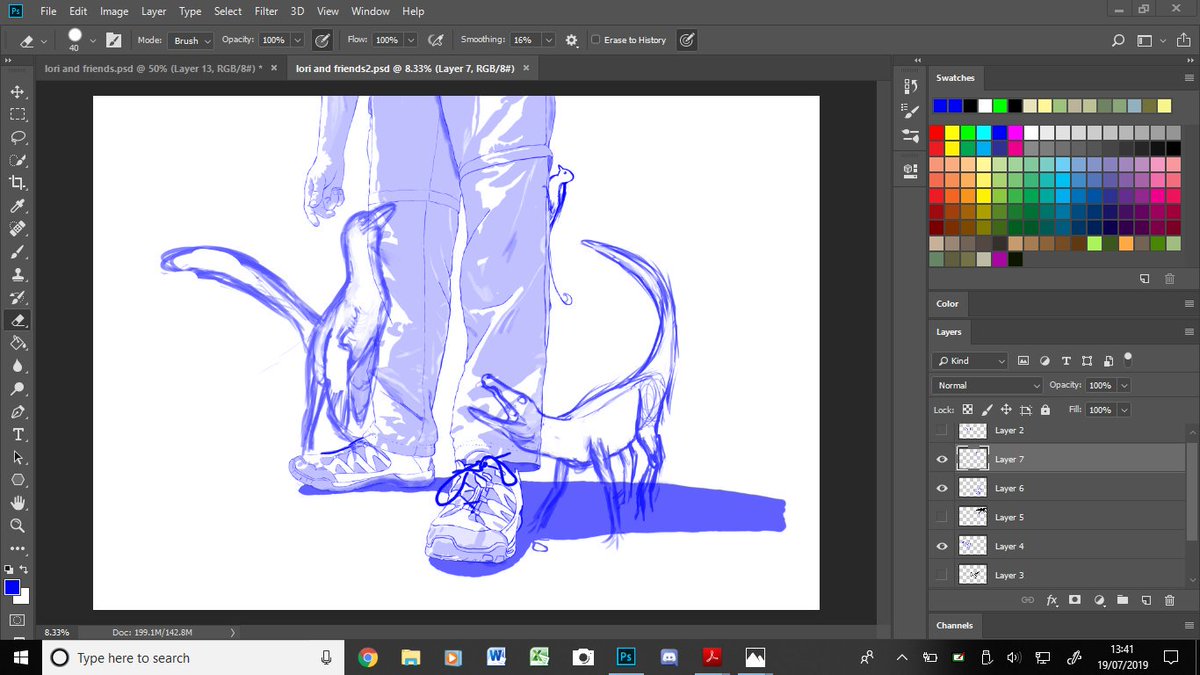Select the Pen tool
This screenshot has height=675, width=1200.
[18, 412]
